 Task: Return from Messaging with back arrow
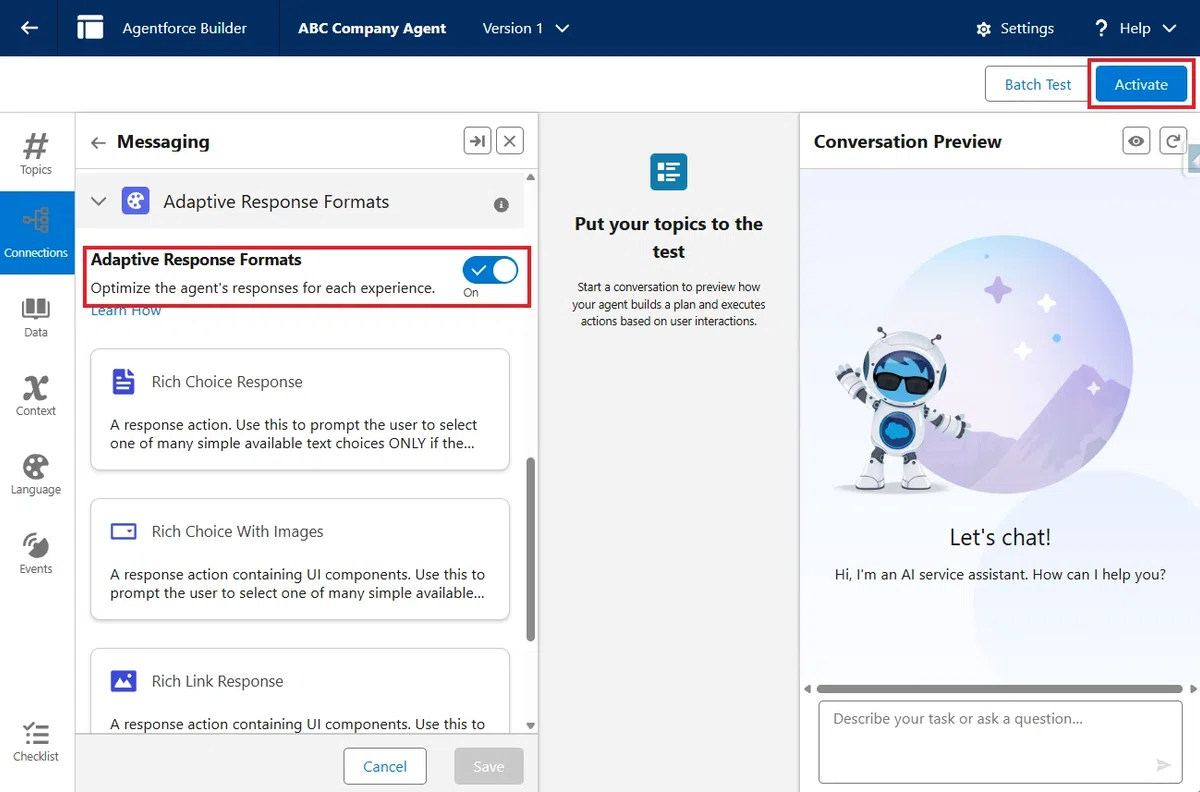click(98, 142)
